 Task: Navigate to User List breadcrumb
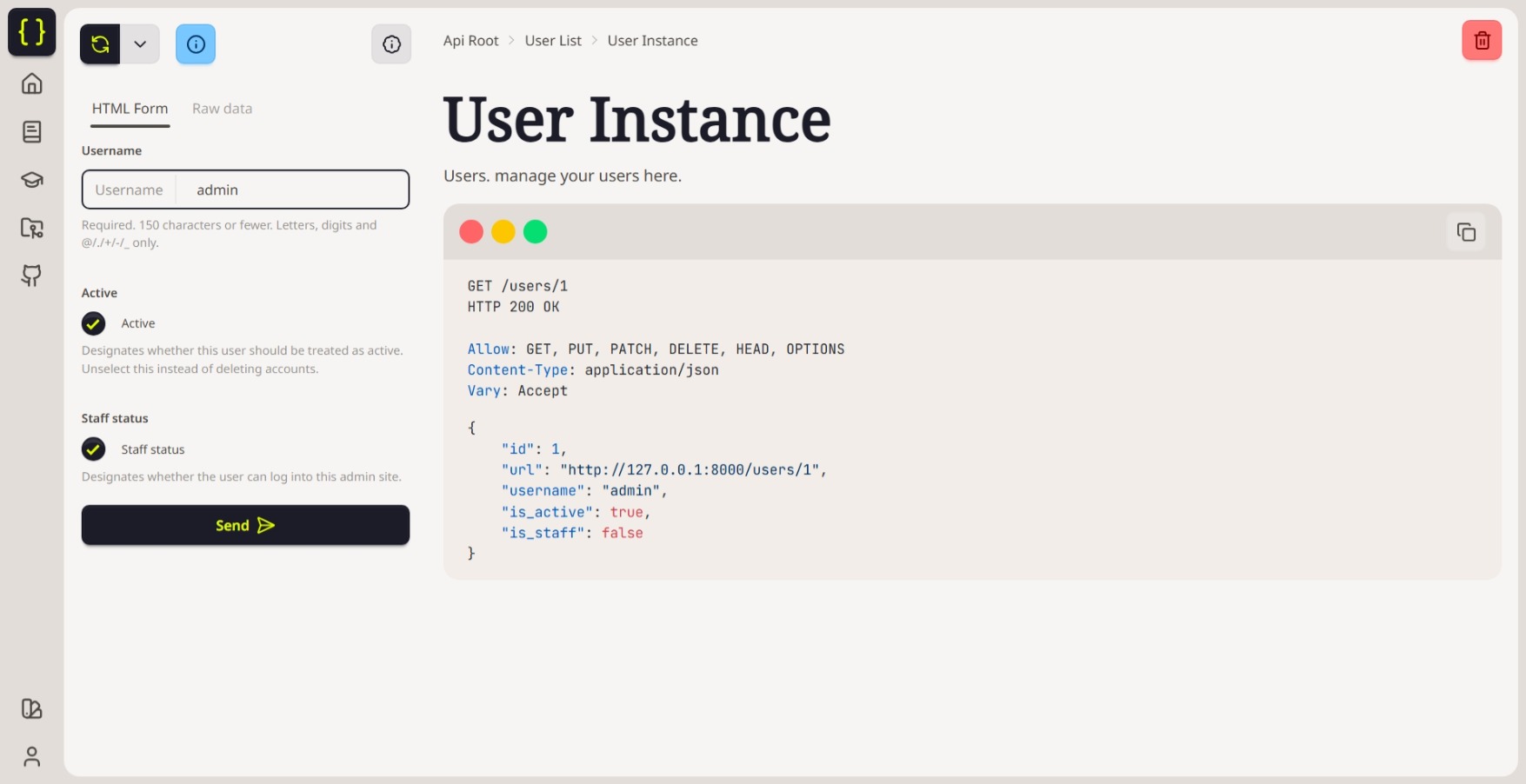point(553,41)
